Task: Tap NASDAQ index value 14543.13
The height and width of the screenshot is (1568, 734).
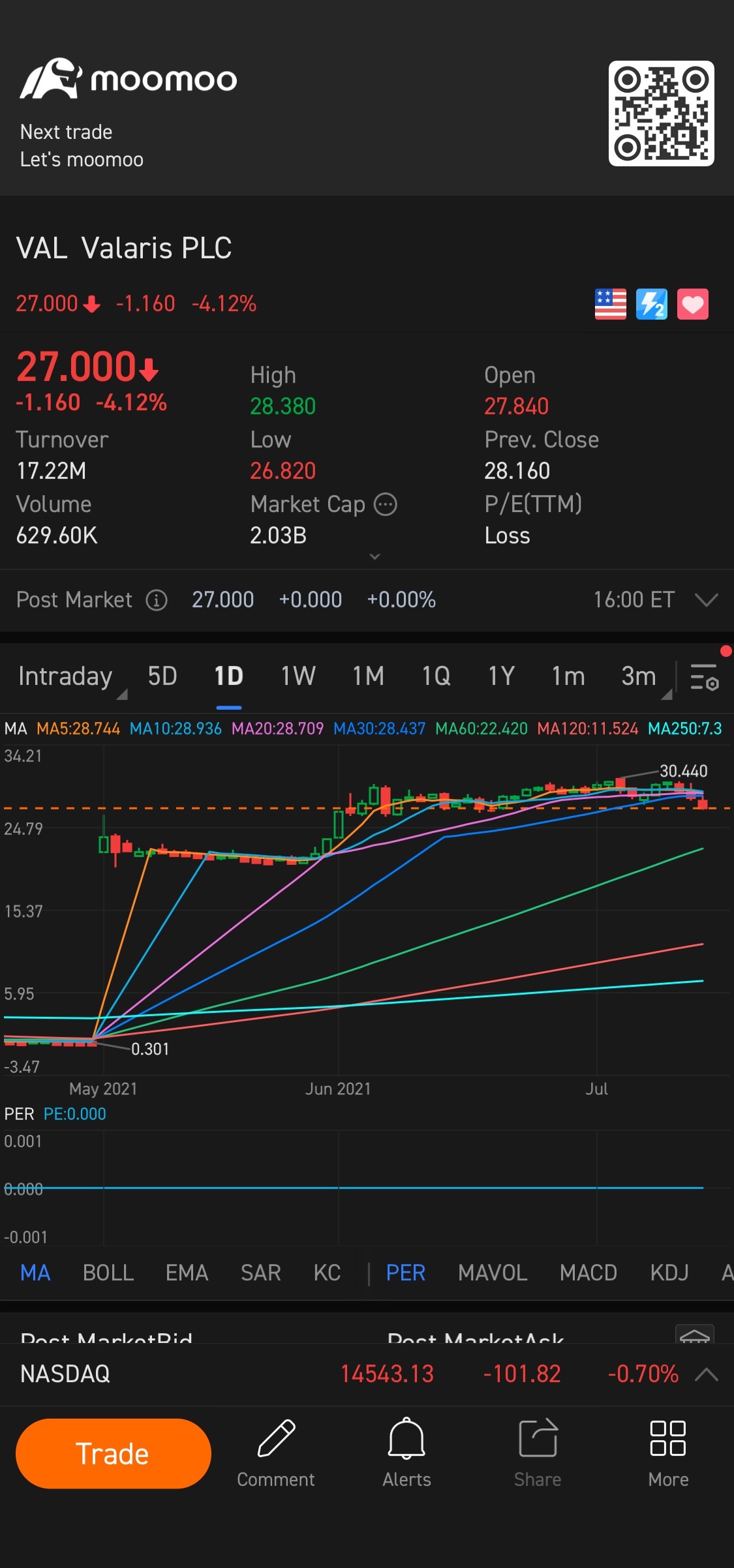Action: pos(387,1374)
